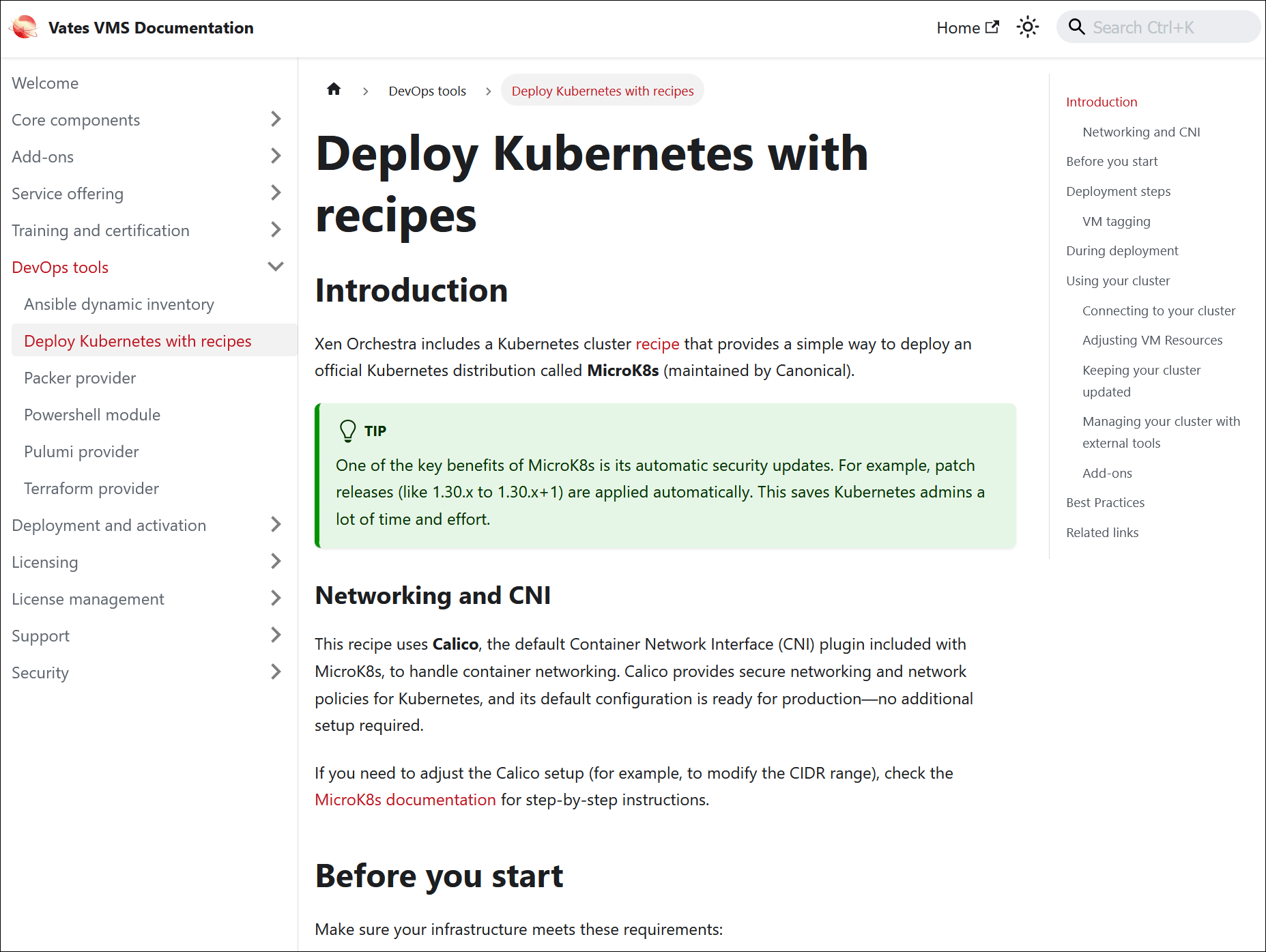The height and width of the screenshot is (952, 1266).
Task: Focus the Search Ctrl+K field
Action: pos(1158,27)
